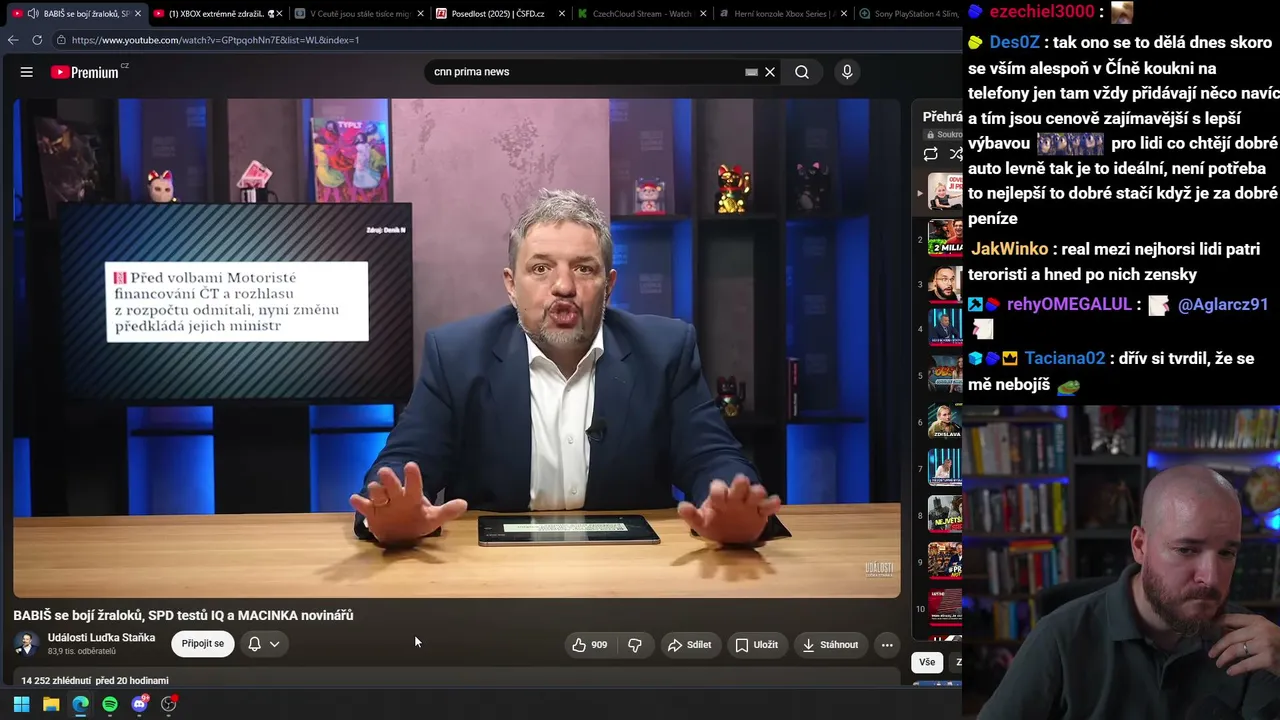Close the XBOX extrémně zdražil tab
The height and width of the screenshot is (720, 1280).
pyautogui.click(x=278, y=14)
